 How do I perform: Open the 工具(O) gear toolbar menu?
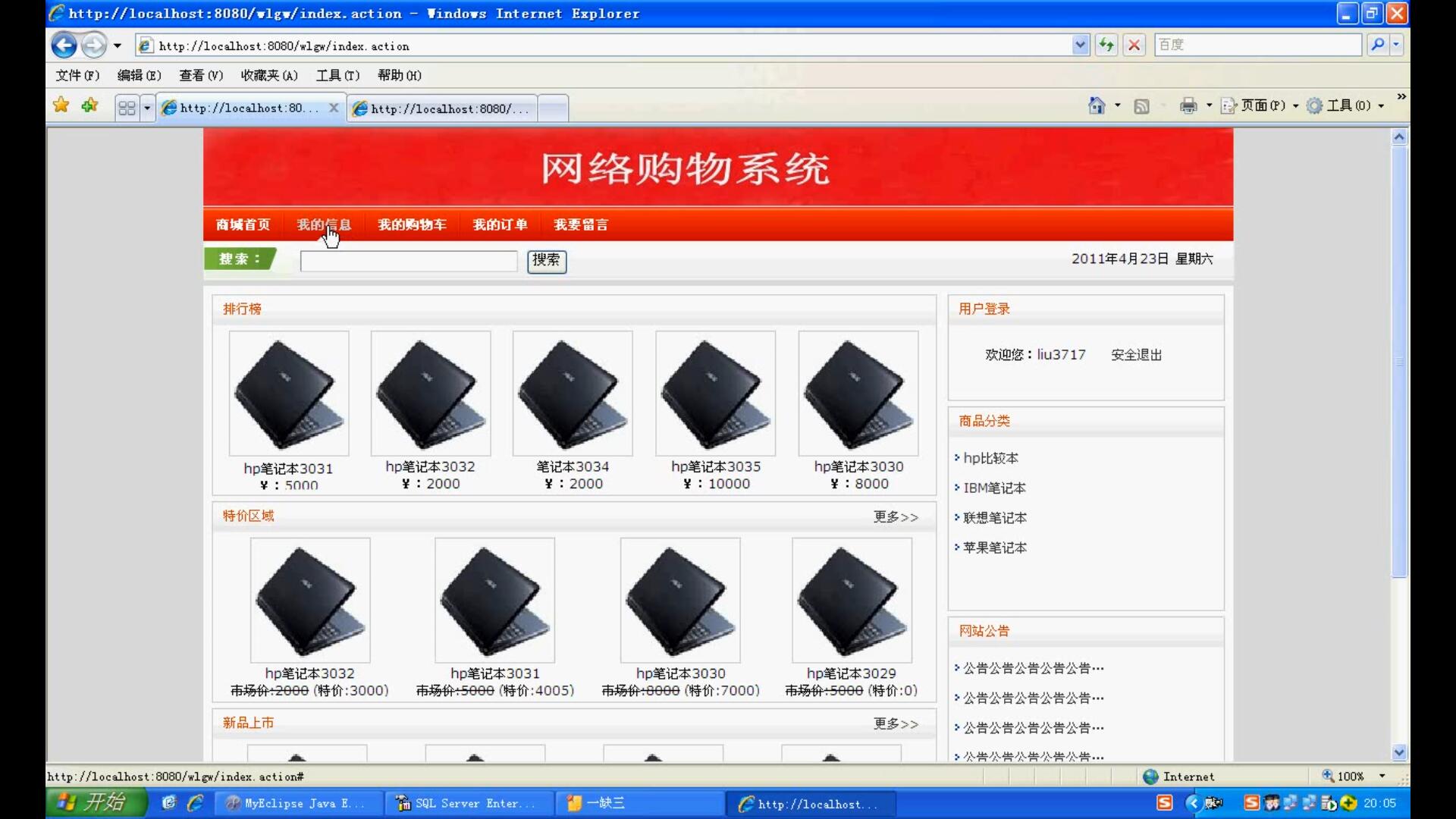[x=1346, y=105]
